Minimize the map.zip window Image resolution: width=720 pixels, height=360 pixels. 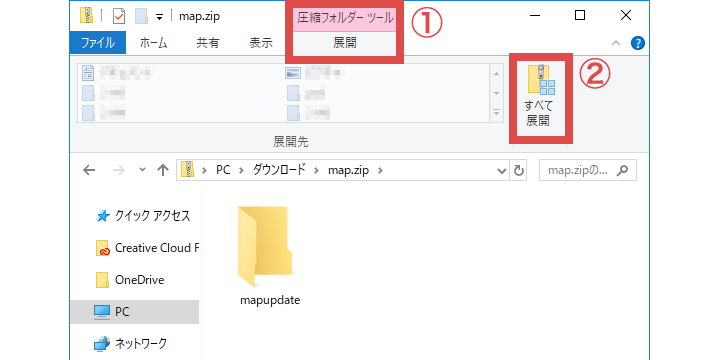pyautogui.click(x=534, y=16)
